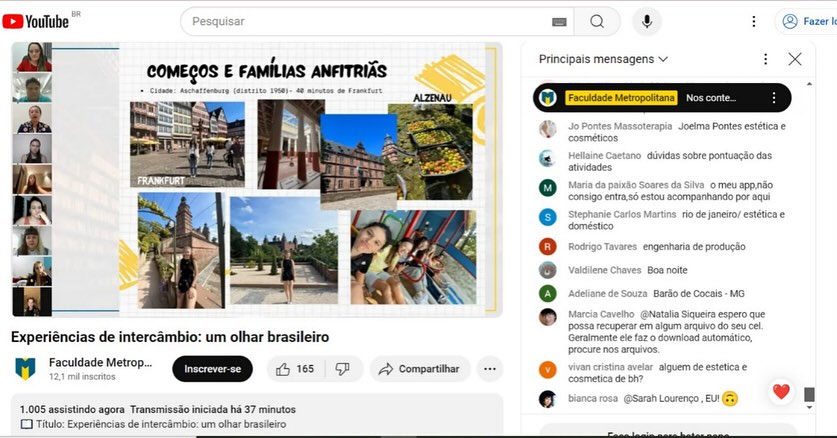The image size is (837, 438).
Task: Activate voice search microphone icon
Action: pos(646,21)
